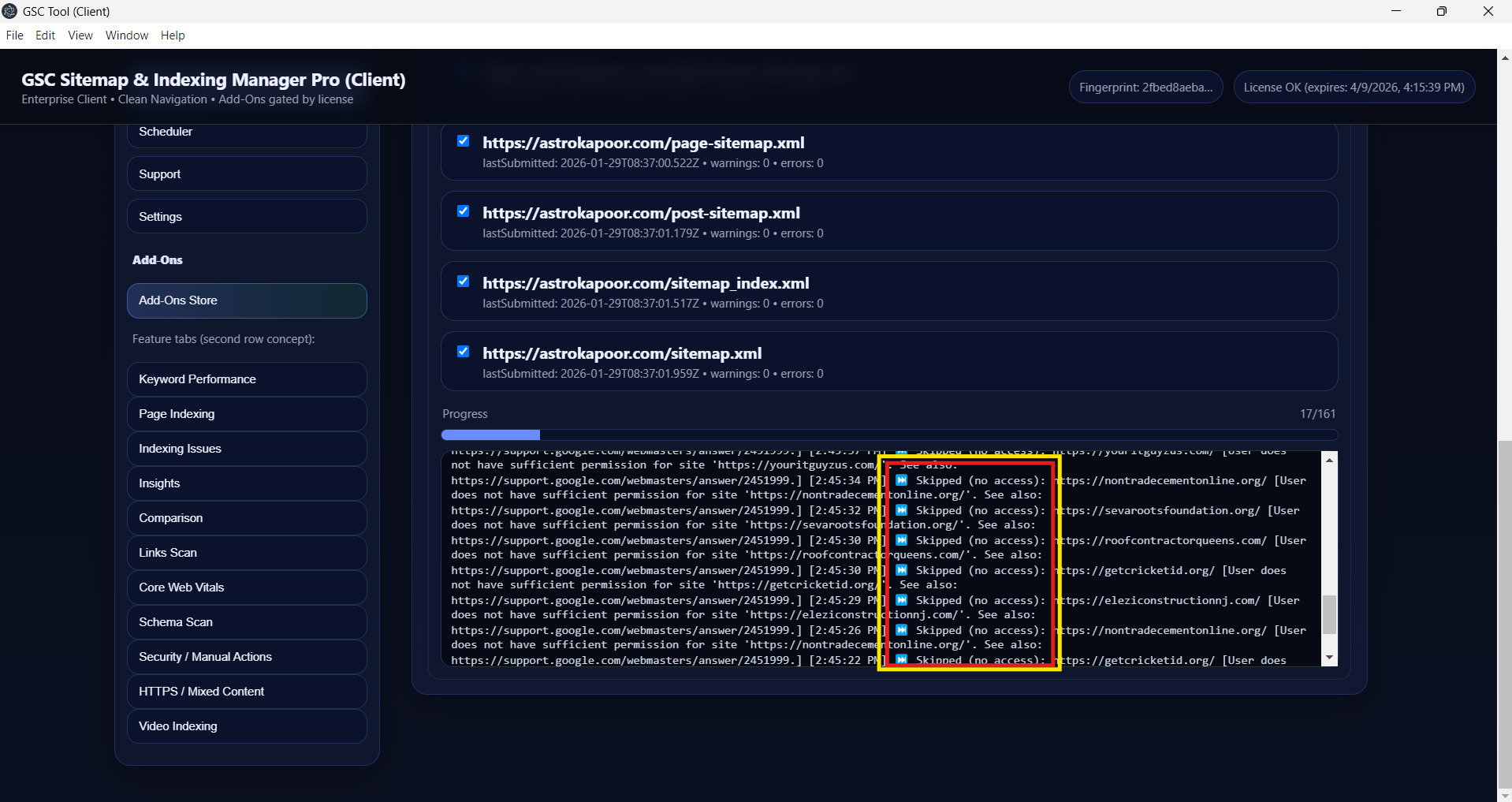Go to Keyword Performance tab

point(247,379)
